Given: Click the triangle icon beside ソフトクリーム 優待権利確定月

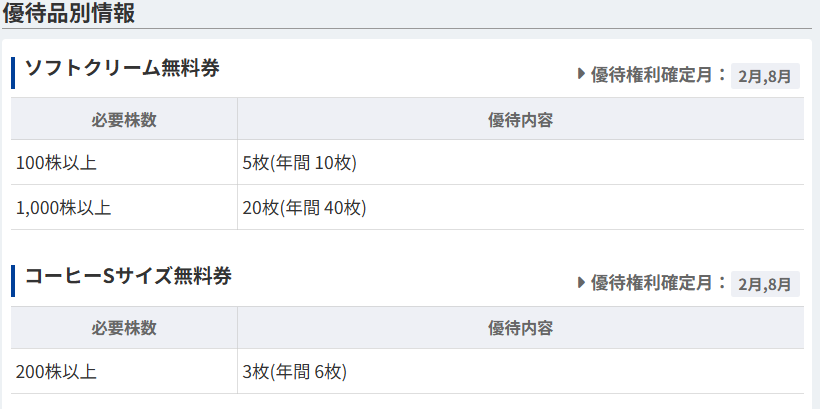Looking at the screenshot, I should pos(581,74).
